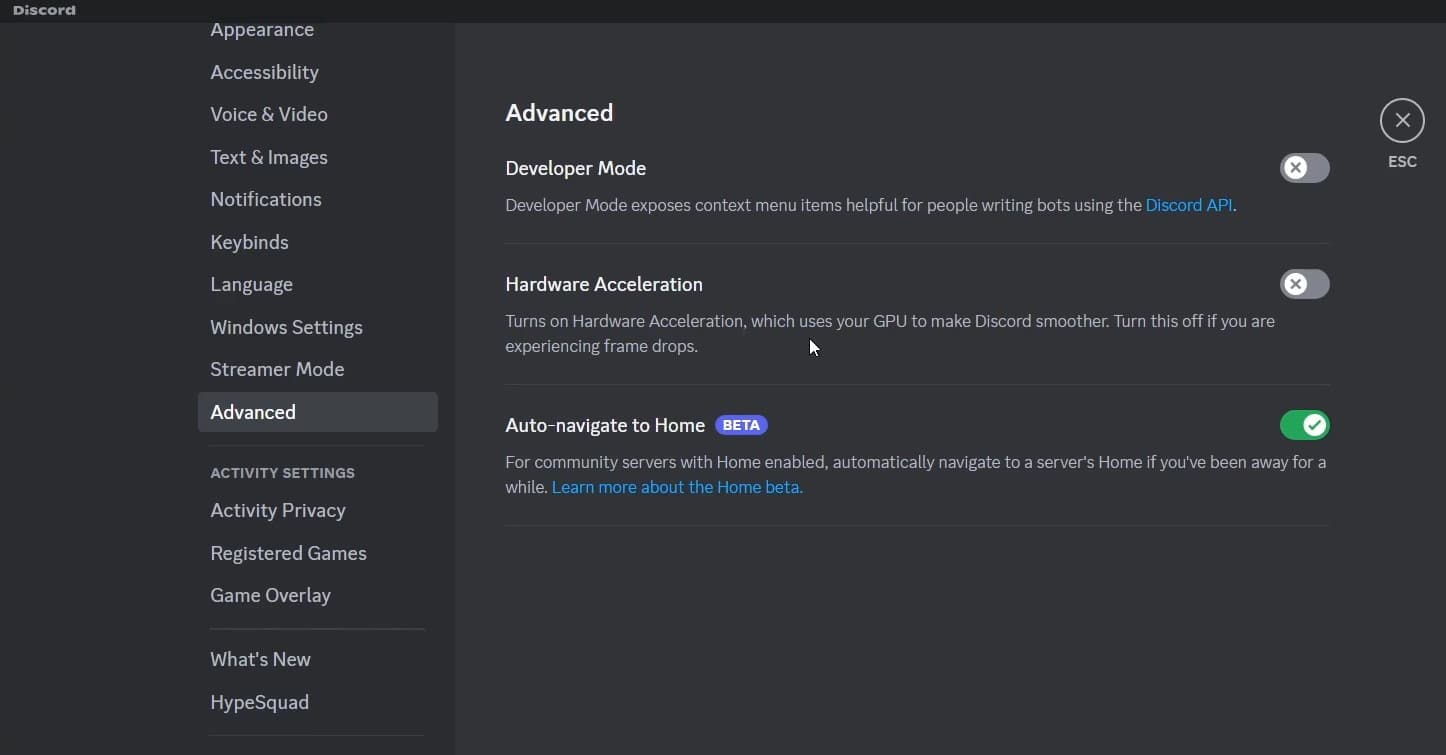Enable the Developer Mode toggle
This screenshot has width=1446, height=755.
pyautogui.click(x=1304, y=168)
